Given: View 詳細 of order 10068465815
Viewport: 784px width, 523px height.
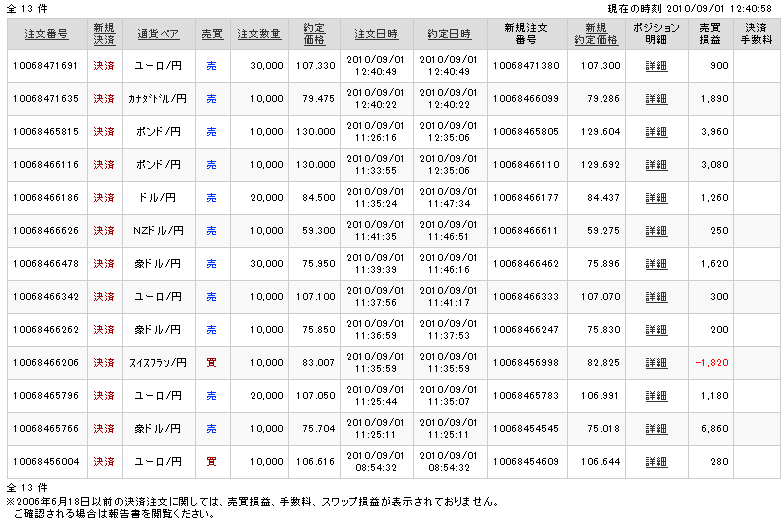Looking at the screenshot, I should click(x=656, y=132).
